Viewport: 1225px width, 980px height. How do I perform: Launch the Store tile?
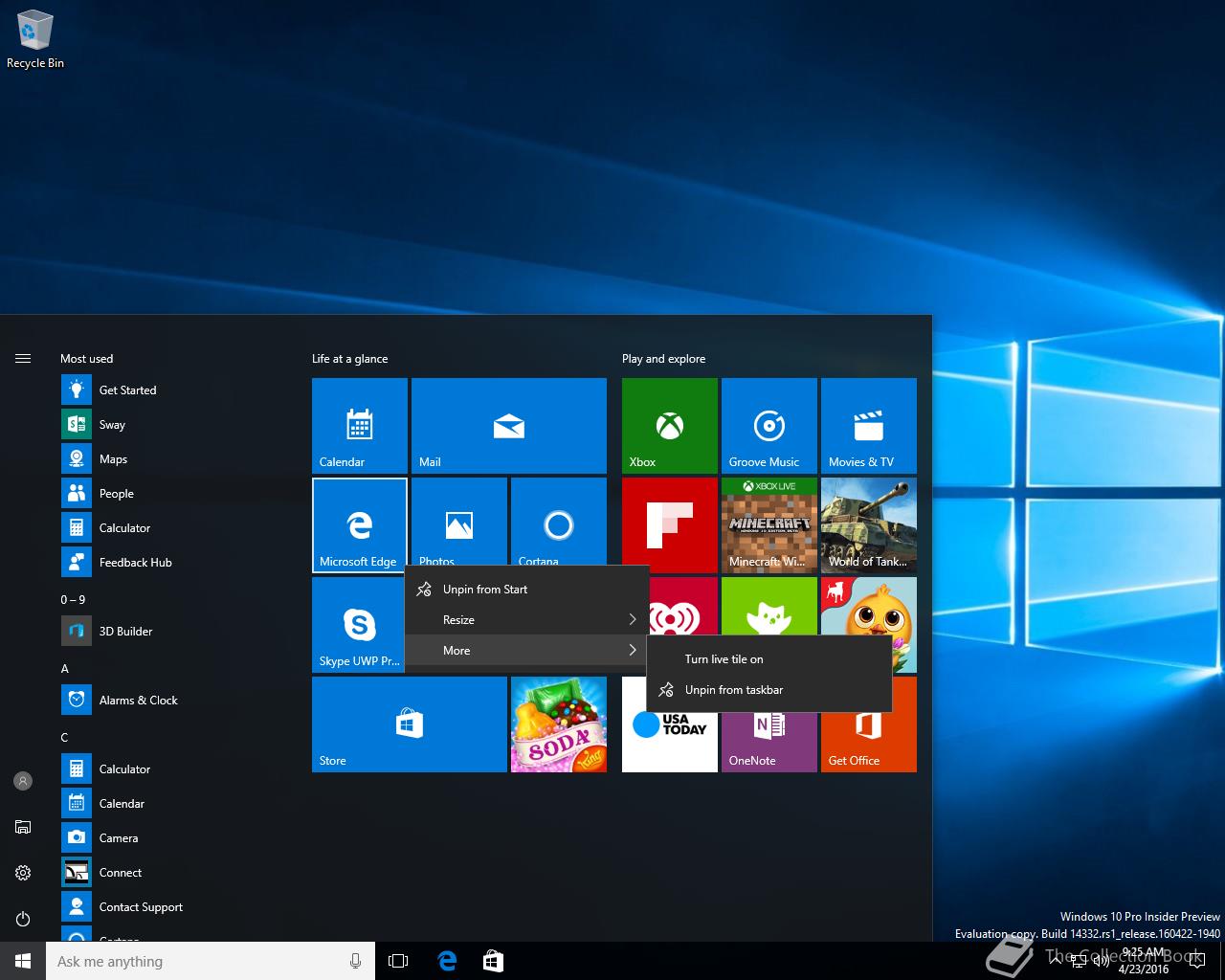coord(409,724)
